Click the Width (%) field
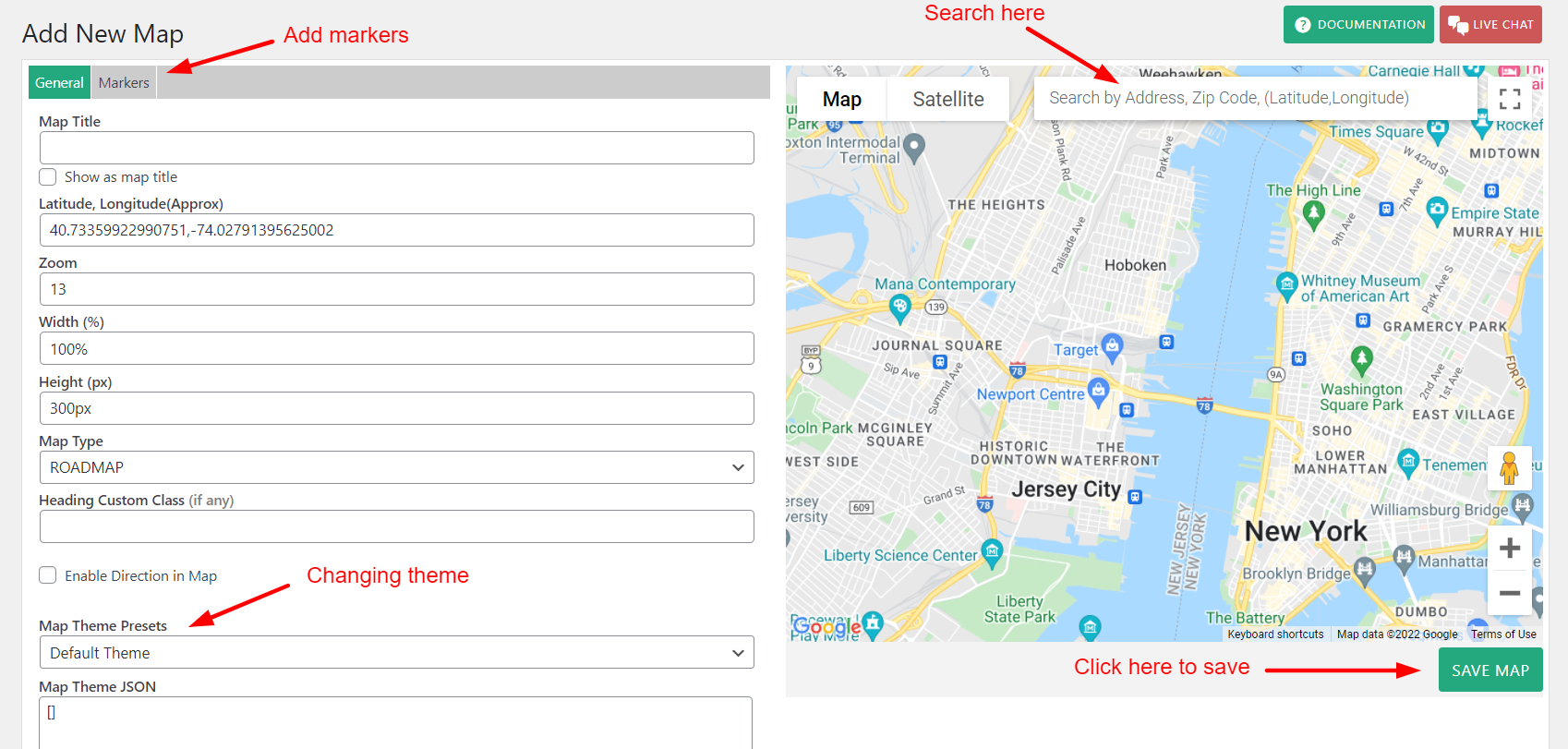Viewport: 1568px width, 749px height. (396, 348)
